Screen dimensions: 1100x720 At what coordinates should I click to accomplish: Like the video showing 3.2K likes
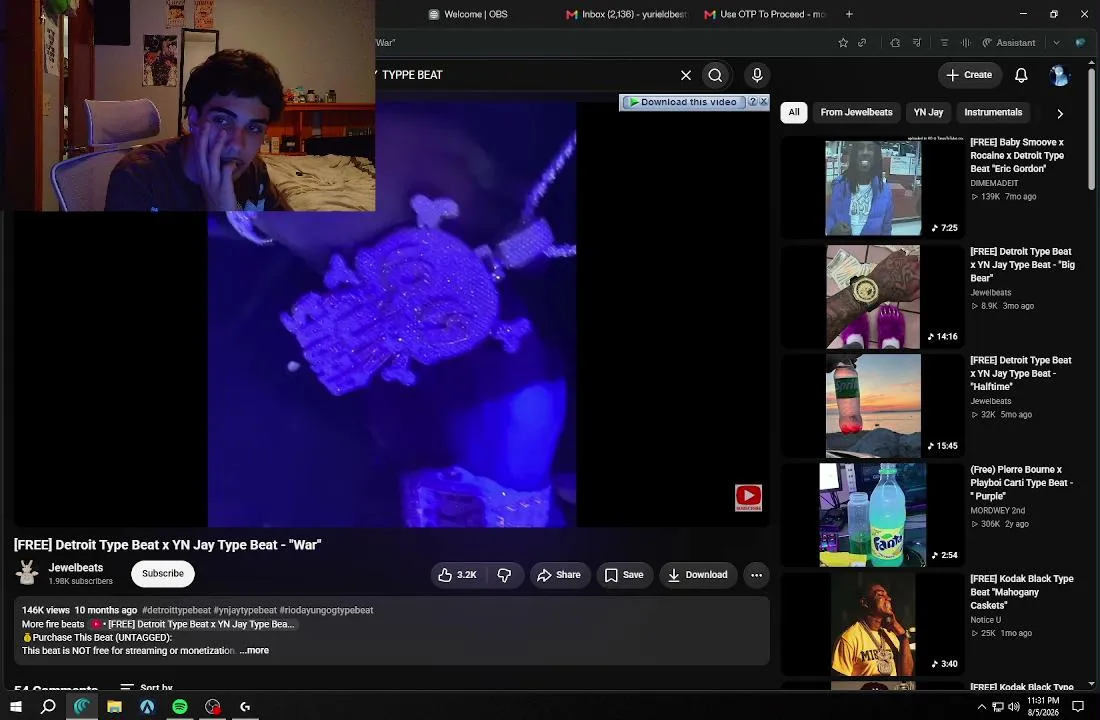click(457, 575)
